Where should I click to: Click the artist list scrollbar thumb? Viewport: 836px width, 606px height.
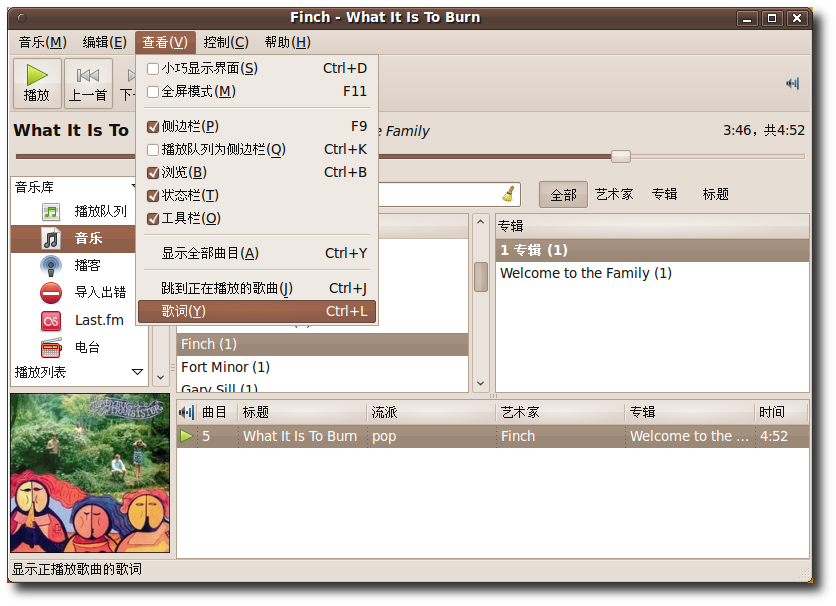click(480, 277)
